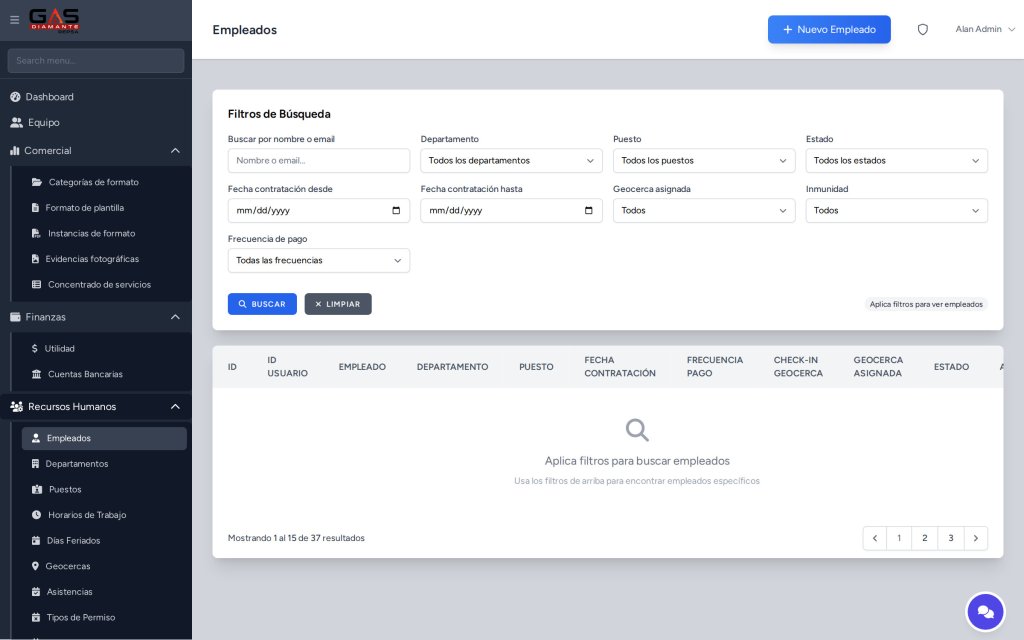Click the Gas Diamante logo
This screenshot has height=640, width=1024.
click(x=54, y=20)
